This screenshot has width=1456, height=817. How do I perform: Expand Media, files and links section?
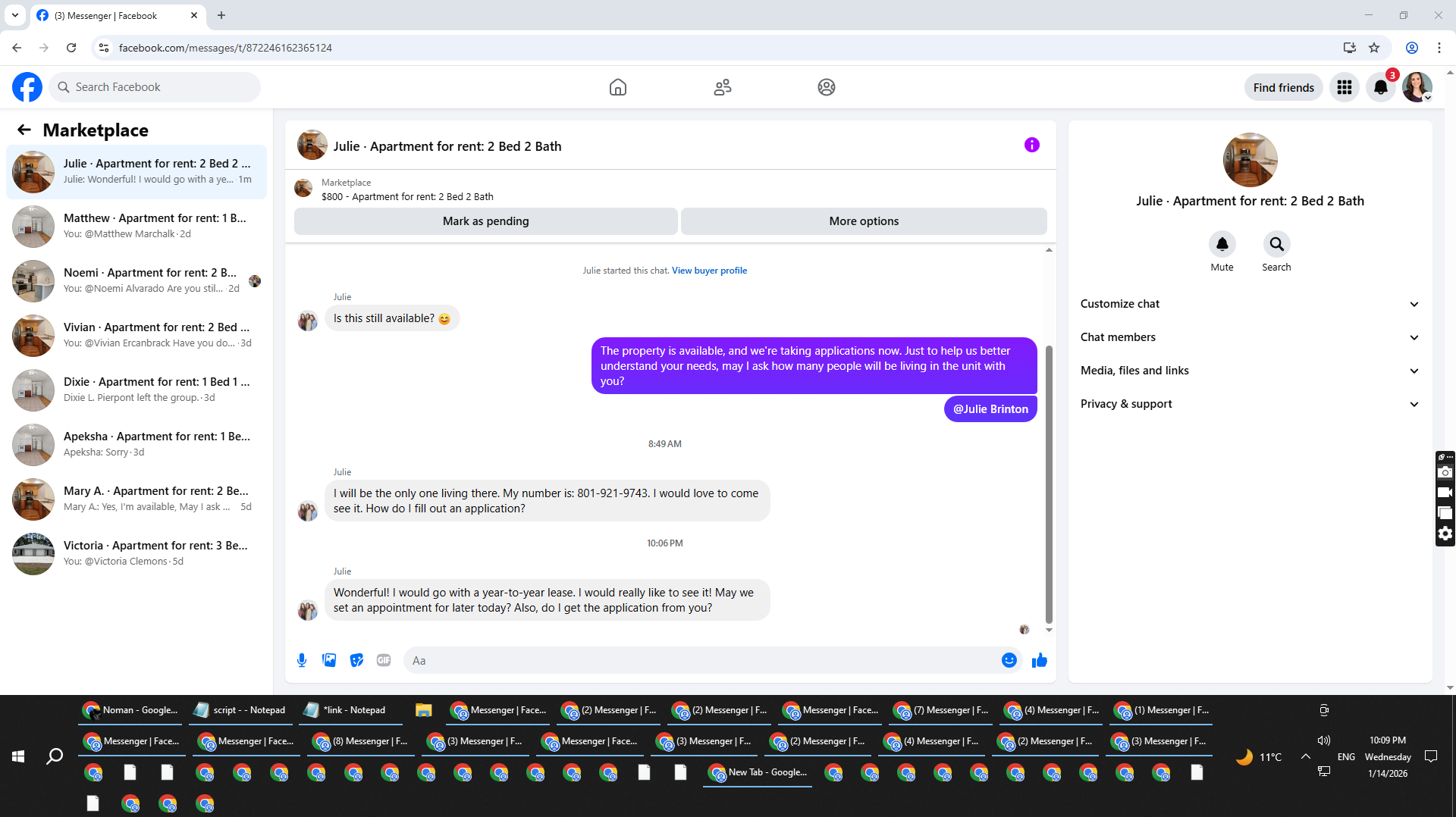[x=1250, y=371]
